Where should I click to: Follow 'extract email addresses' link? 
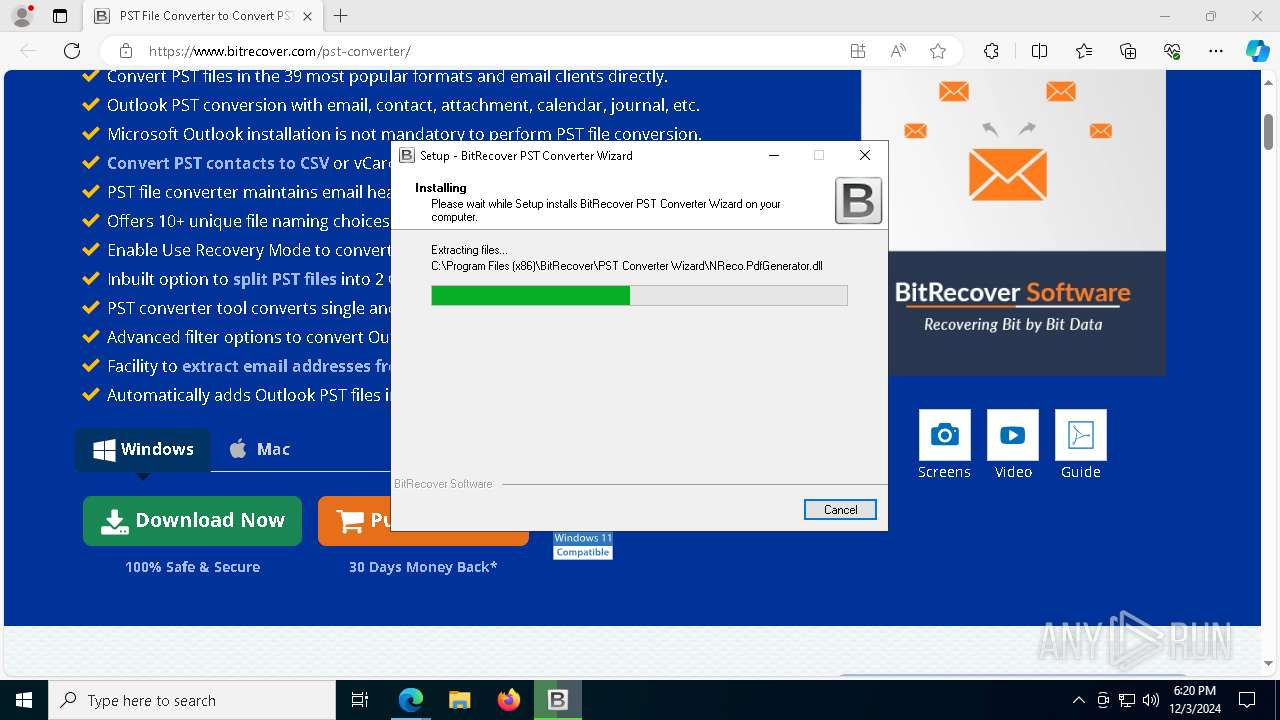[286, 366]
